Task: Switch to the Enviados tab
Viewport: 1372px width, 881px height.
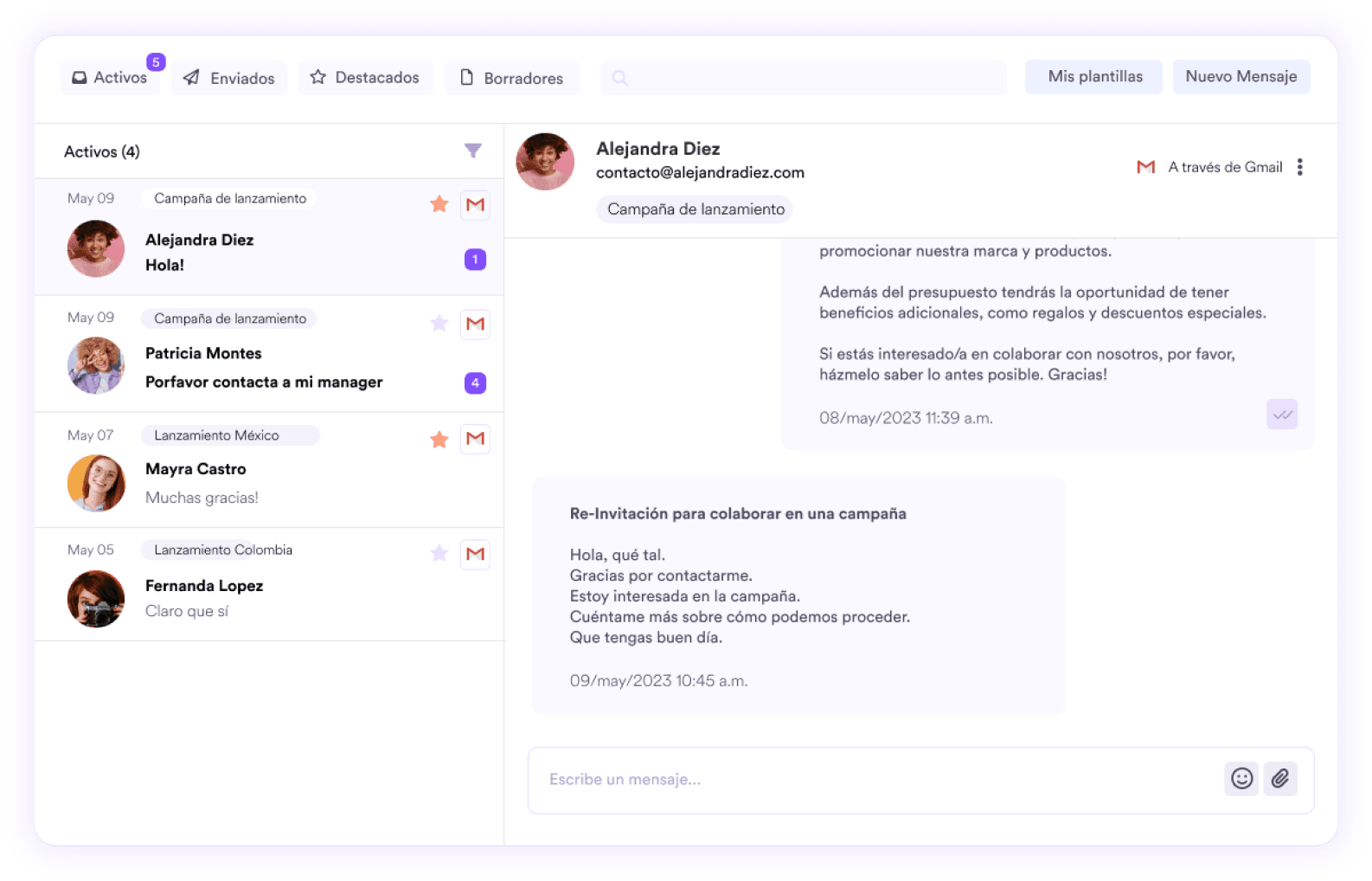Action: coord(229,78)
